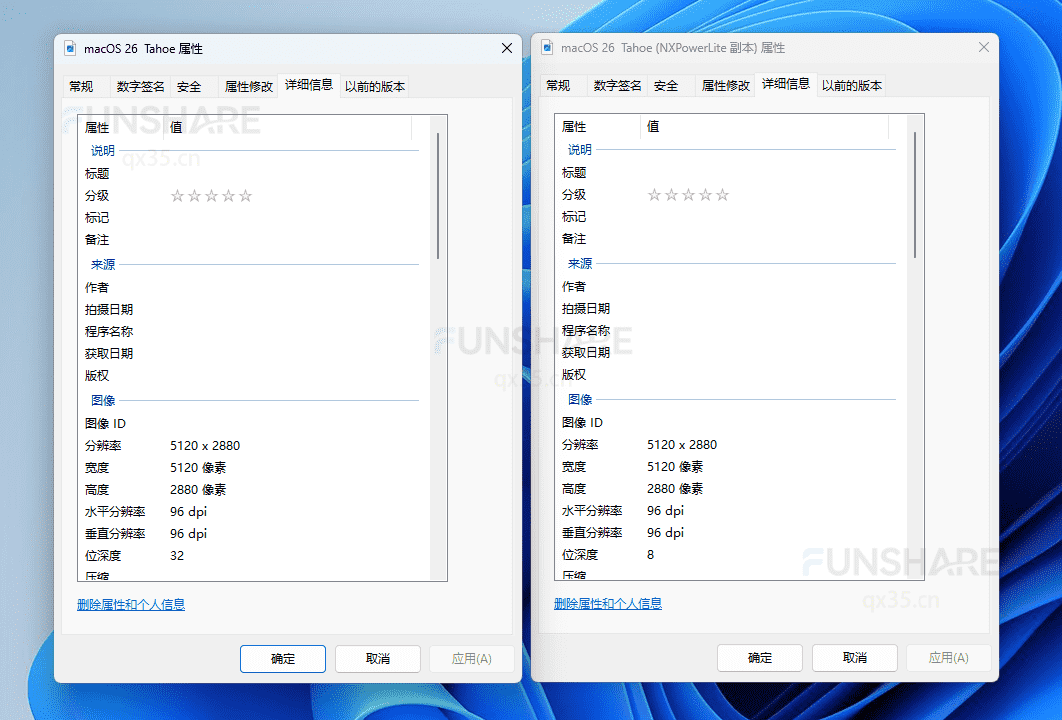Click file icon in macOS 26 Tahoe title bar

coord(70,48)
